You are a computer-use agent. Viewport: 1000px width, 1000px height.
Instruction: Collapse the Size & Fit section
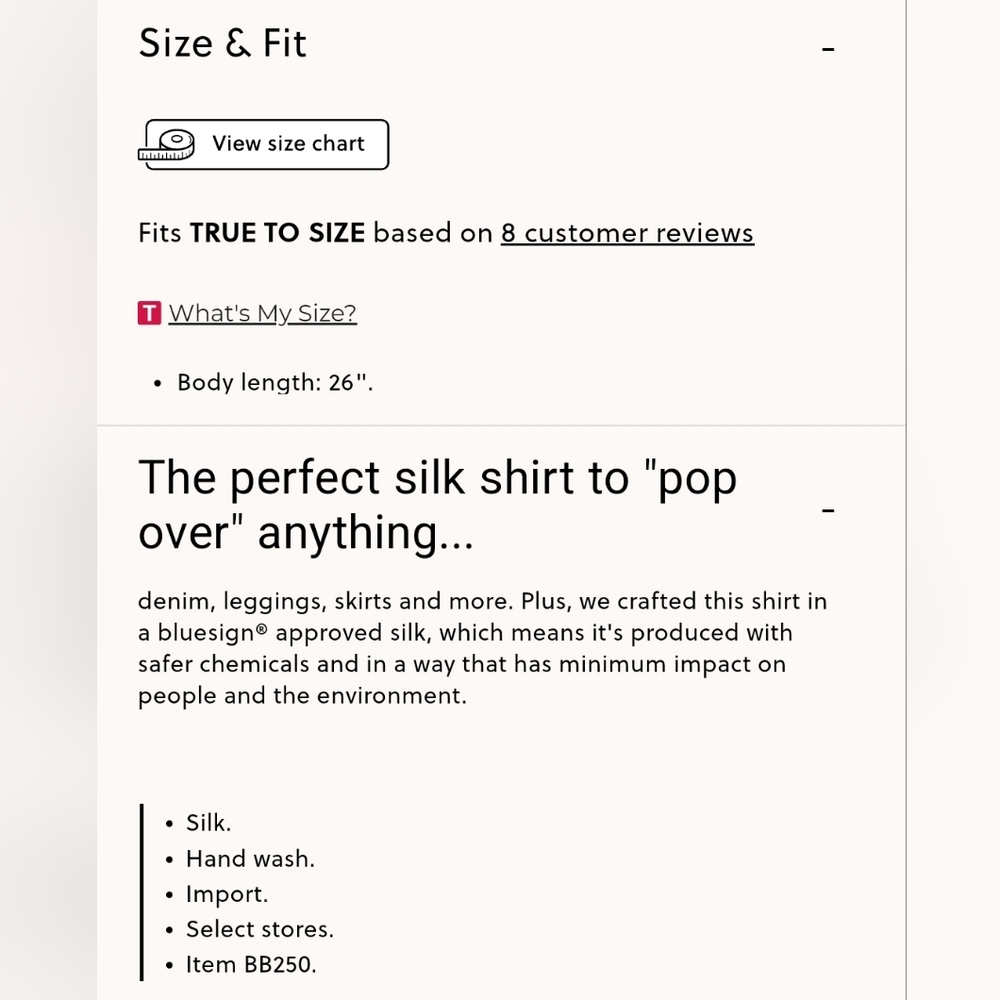(x=828, y=47)
